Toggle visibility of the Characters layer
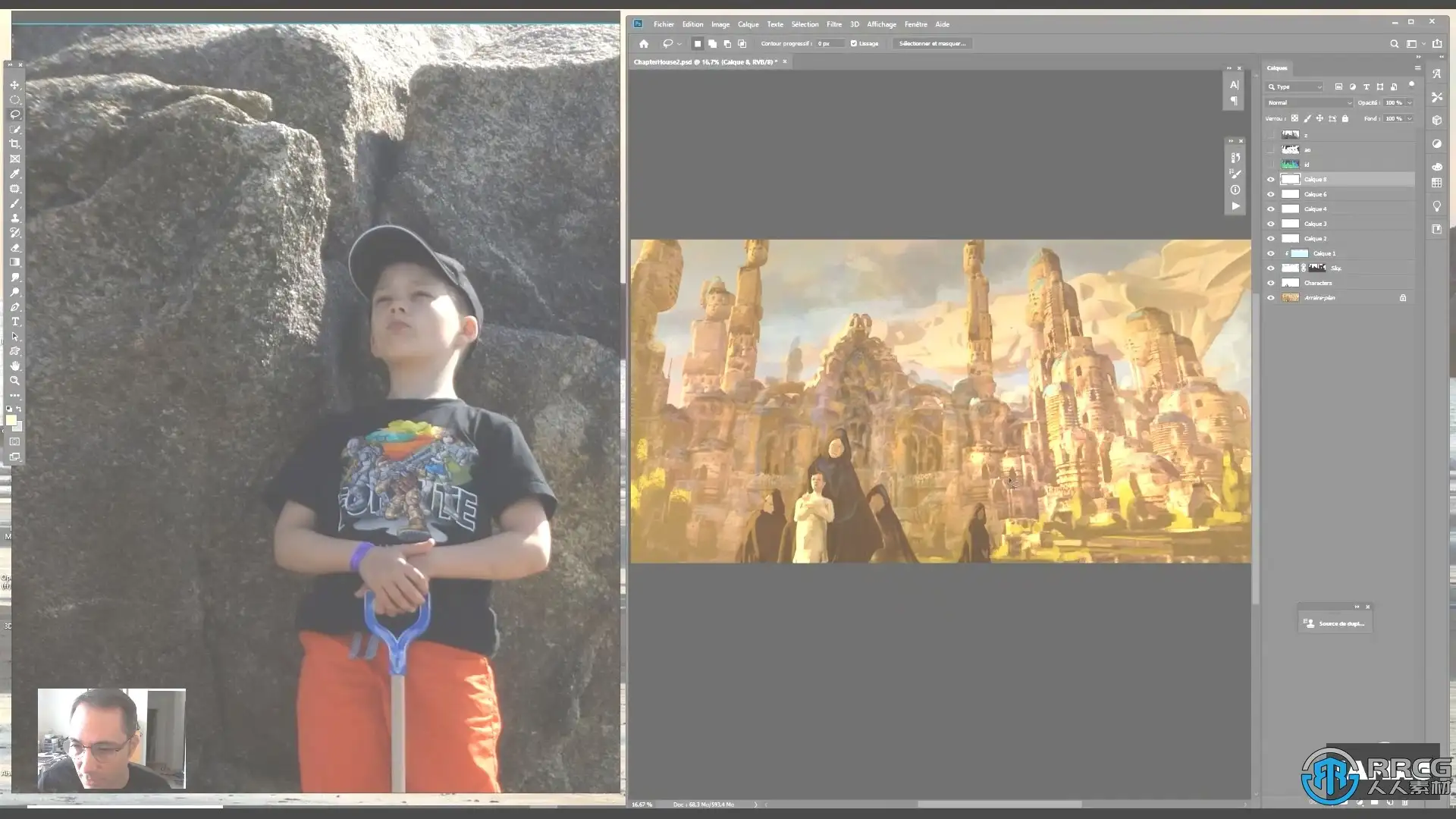Image resolution: width=1456 pixels, height=819 pixels. [1271, 283]
